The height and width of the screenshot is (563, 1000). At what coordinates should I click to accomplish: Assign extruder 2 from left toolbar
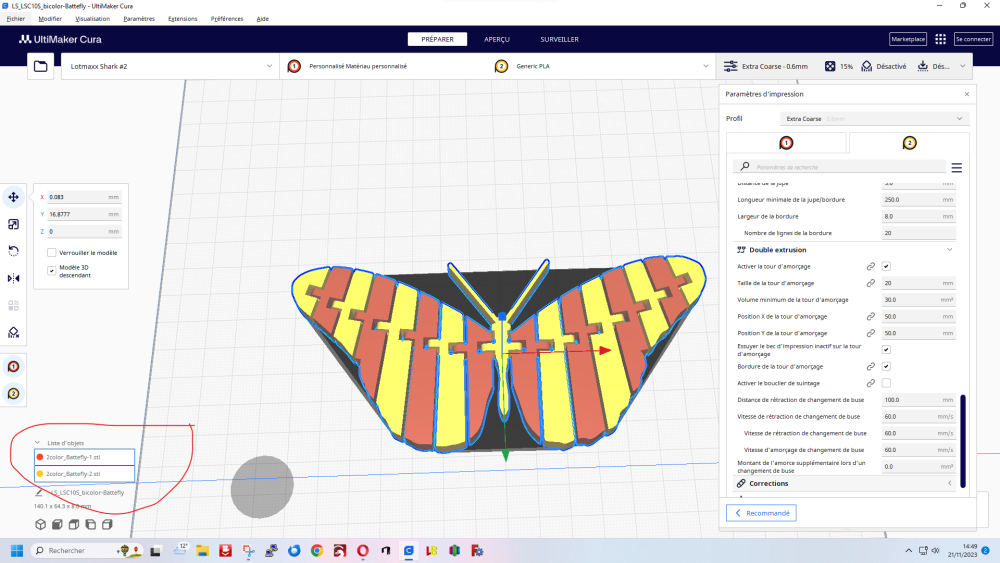(13, 394)
